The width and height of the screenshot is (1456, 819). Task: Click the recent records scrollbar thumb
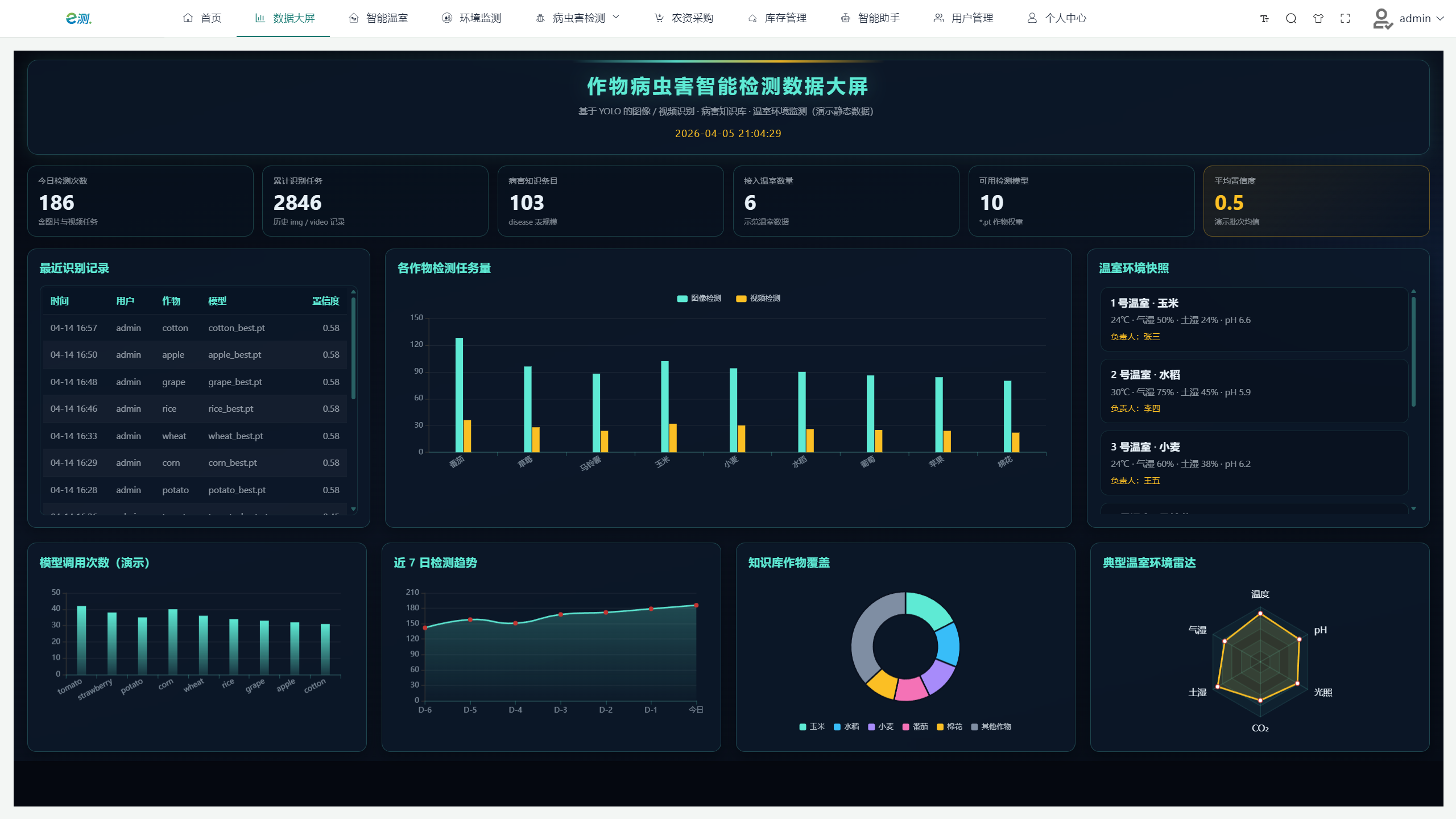353,348
